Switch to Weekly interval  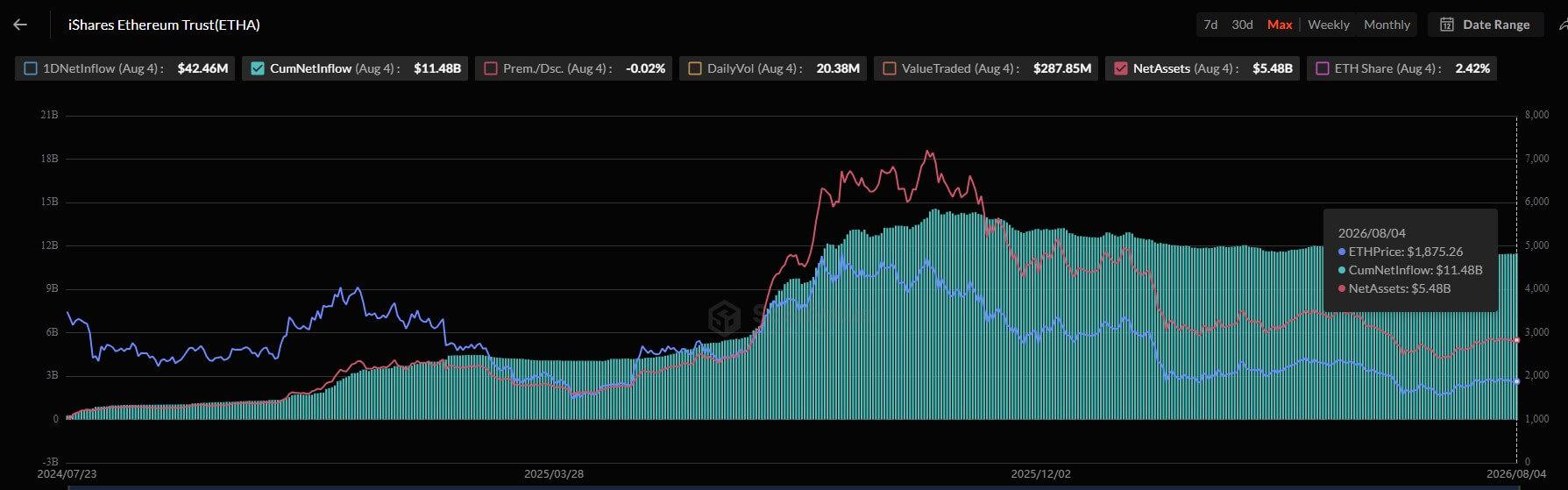click(x=1329, y=25)
